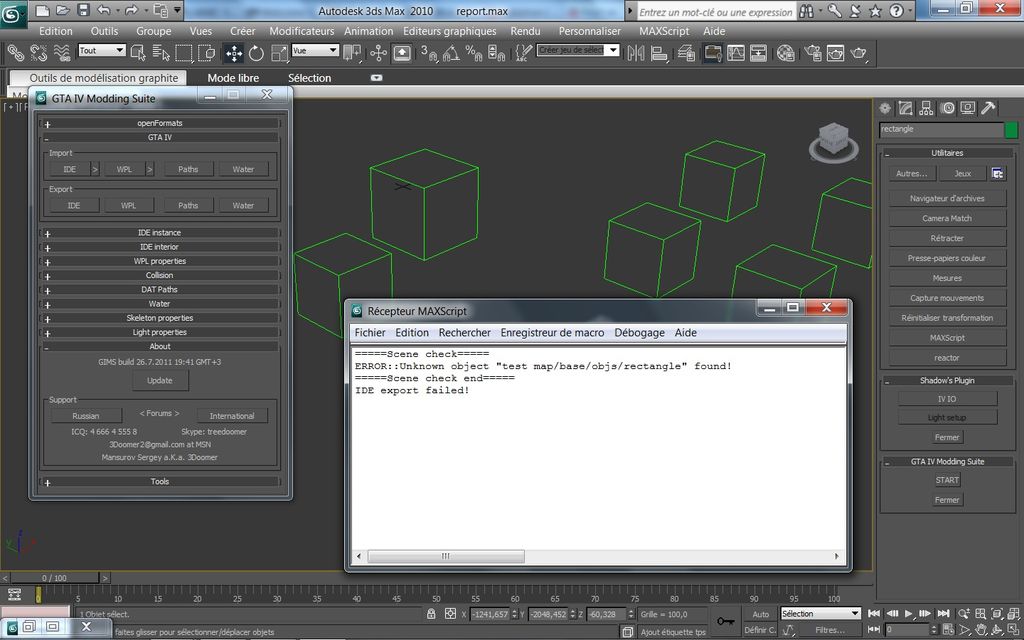Screen dimensions: 1024x640
Task: Open the Rendu menu
Action: 525,31
